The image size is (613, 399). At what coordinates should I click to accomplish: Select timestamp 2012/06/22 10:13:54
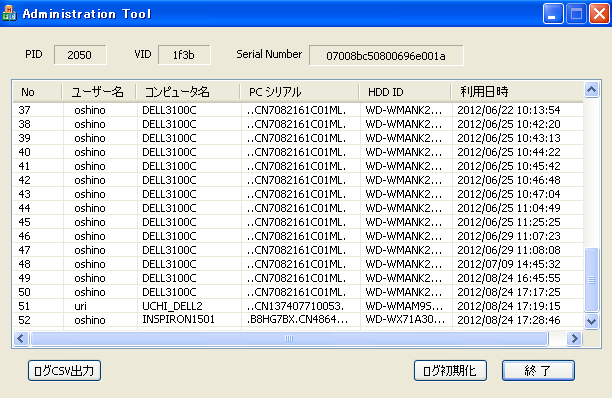coord(509,110)
